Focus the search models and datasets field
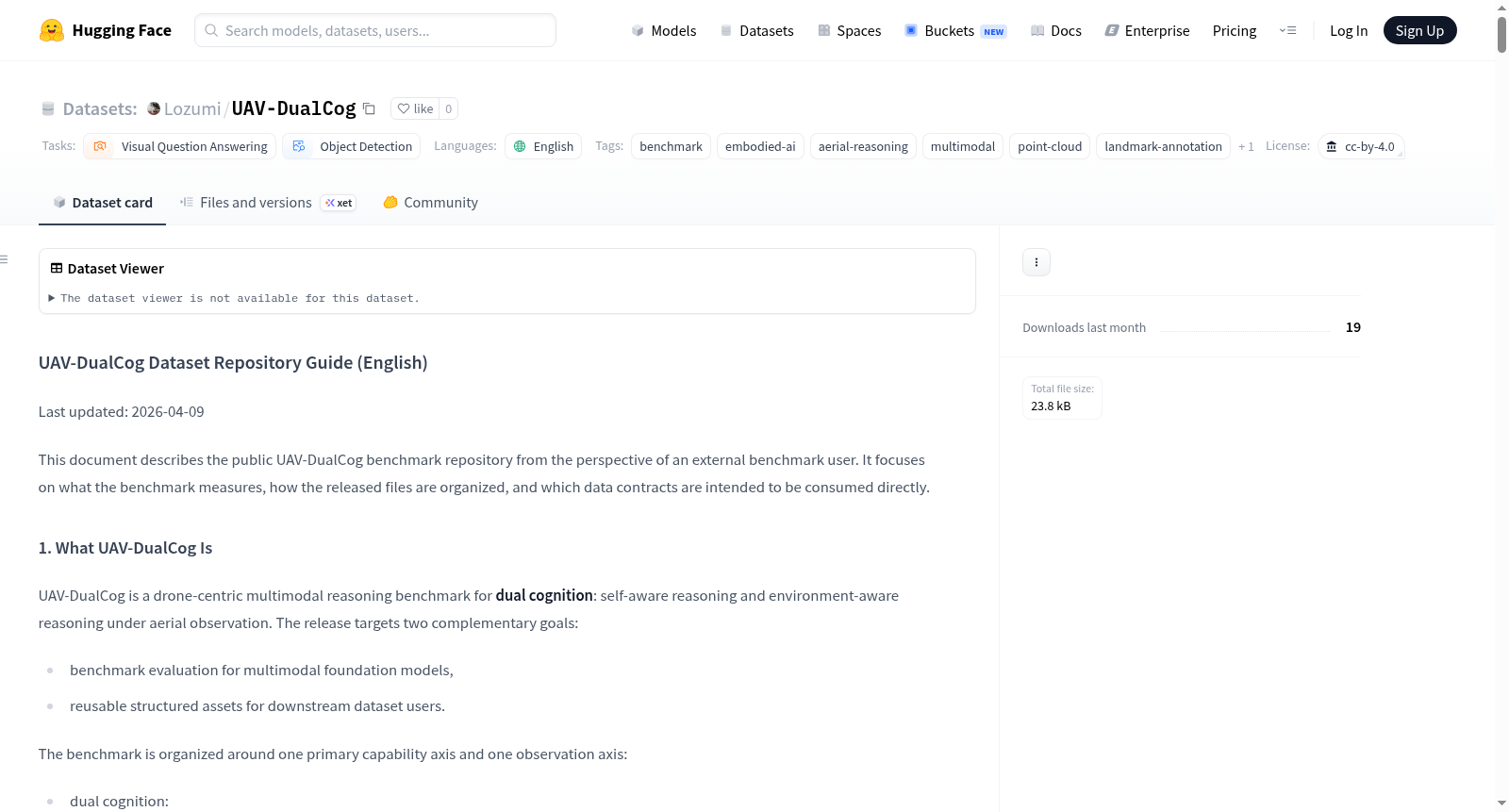Viewport: 1509px width, 812px height. (375, 30)
